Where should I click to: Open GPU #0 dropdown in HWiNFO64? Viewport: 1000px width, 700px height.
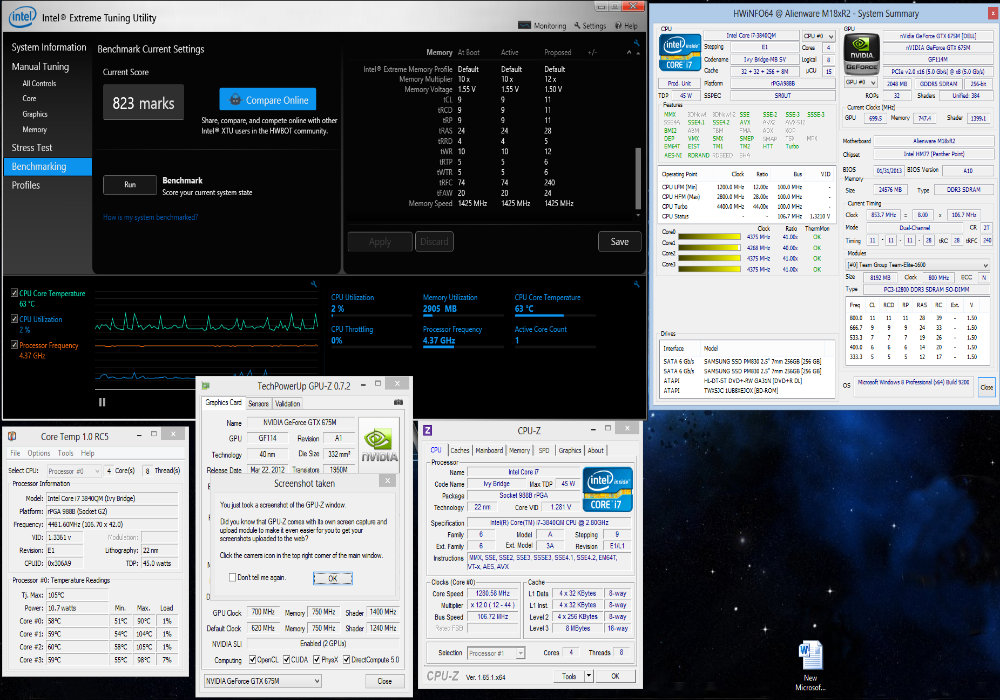(x=861, y=82)
